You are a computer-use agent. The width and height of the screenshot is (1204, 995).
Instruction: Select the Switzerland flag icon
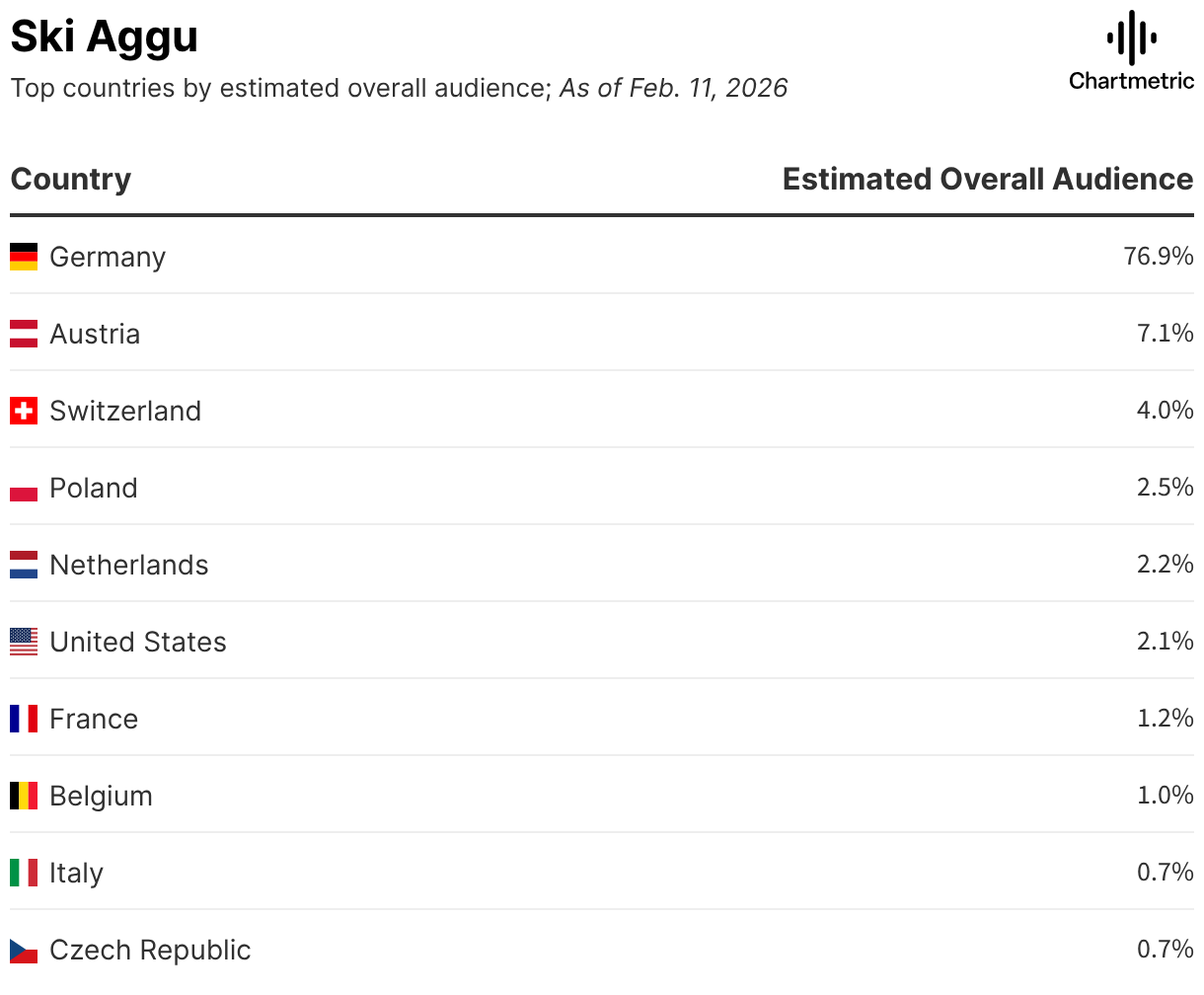[x=24, y=411]
